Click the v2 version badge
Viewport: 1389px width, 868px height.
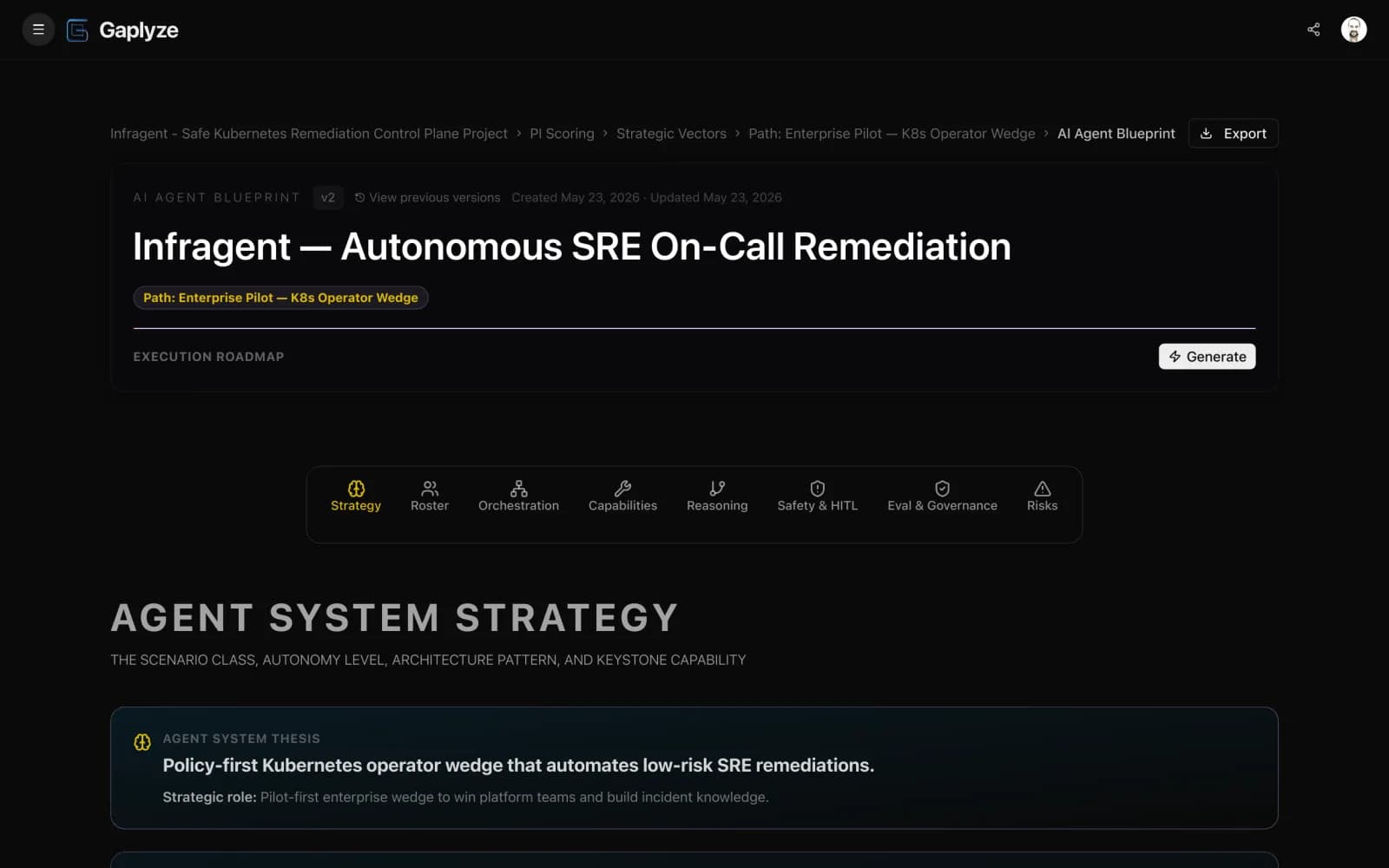coord(328,198)
